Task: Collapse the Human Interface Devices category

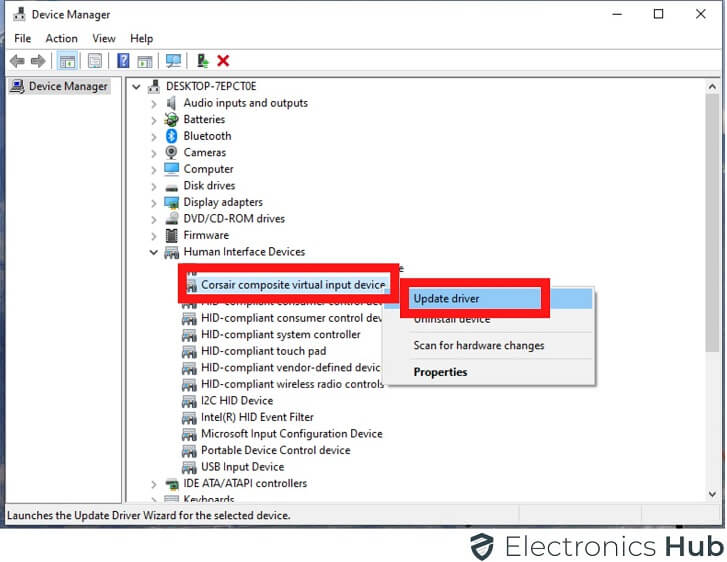Action: (x=153, y=252)
